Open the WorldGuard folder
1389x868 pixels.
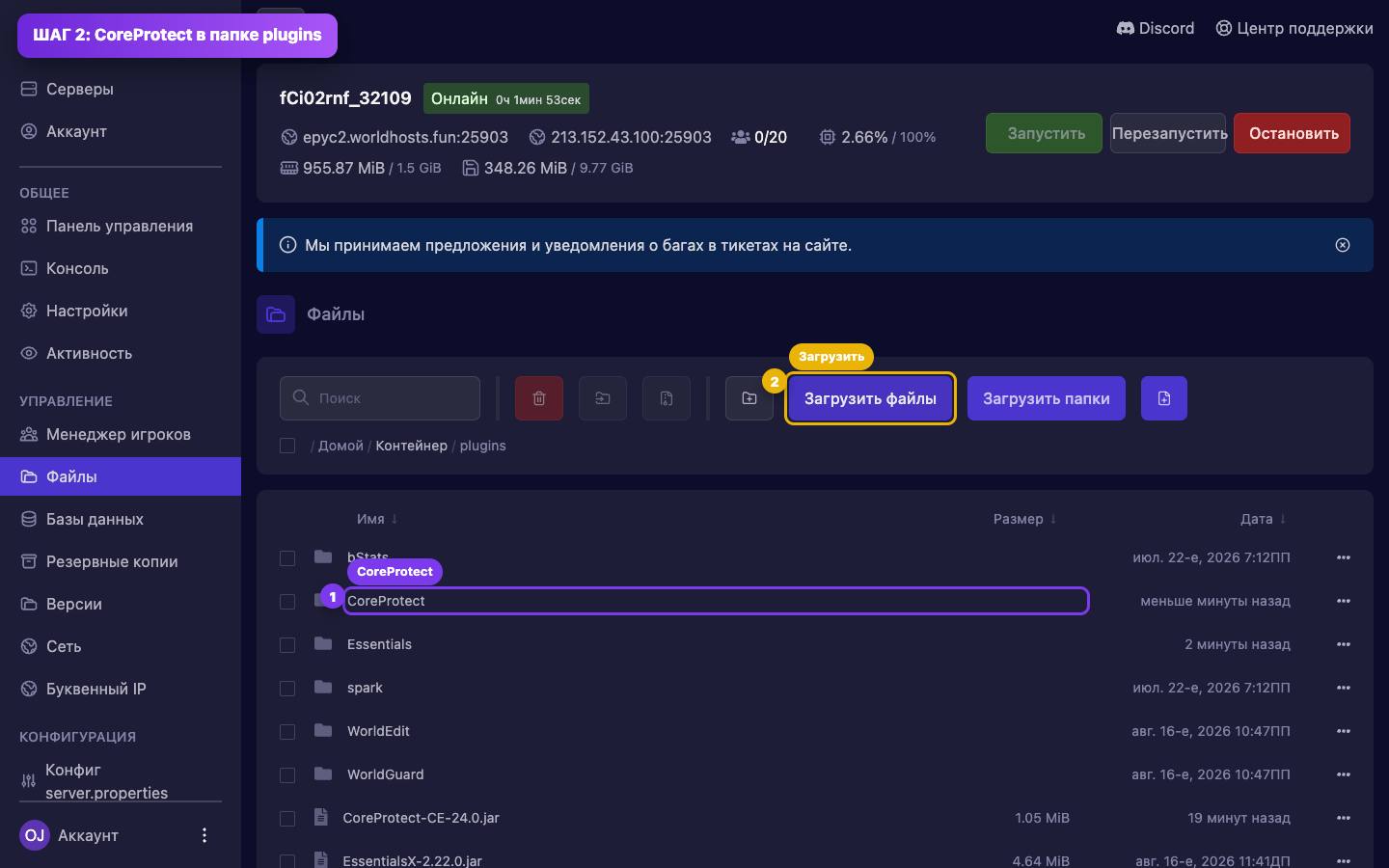click(x=385, y=774)
